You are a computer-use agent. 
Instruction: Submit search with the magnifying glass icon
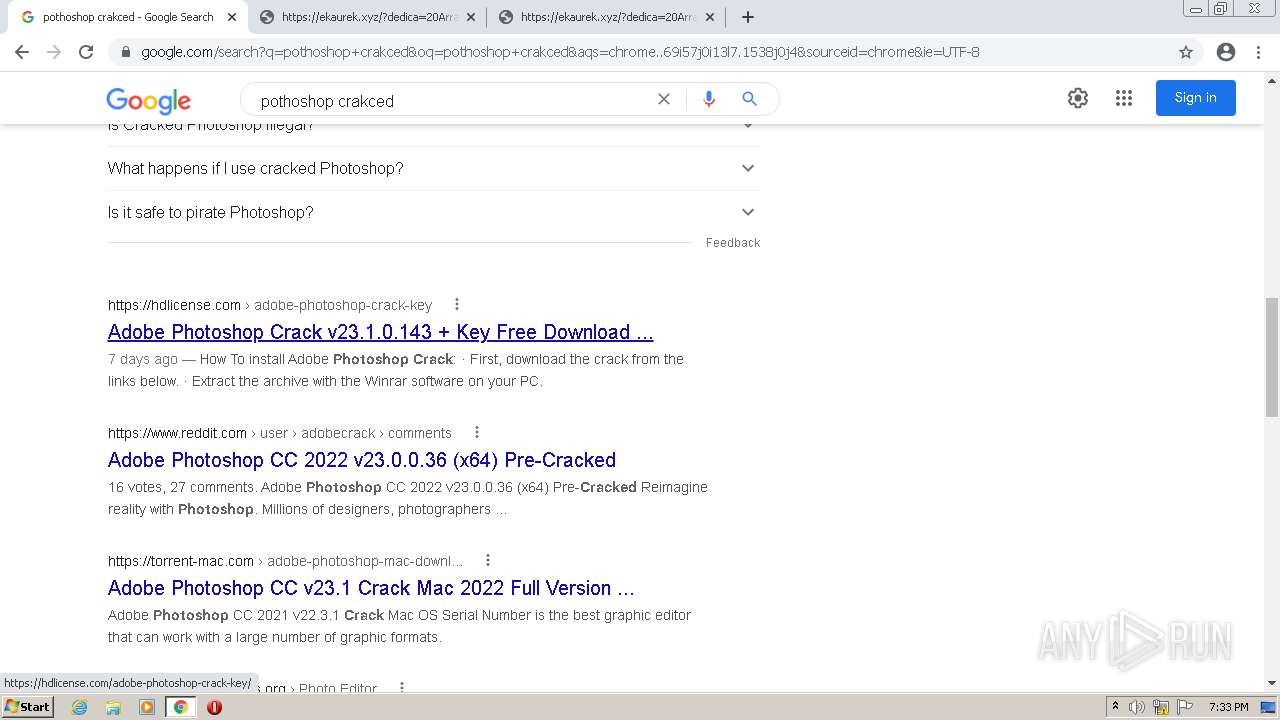[749, 99]
